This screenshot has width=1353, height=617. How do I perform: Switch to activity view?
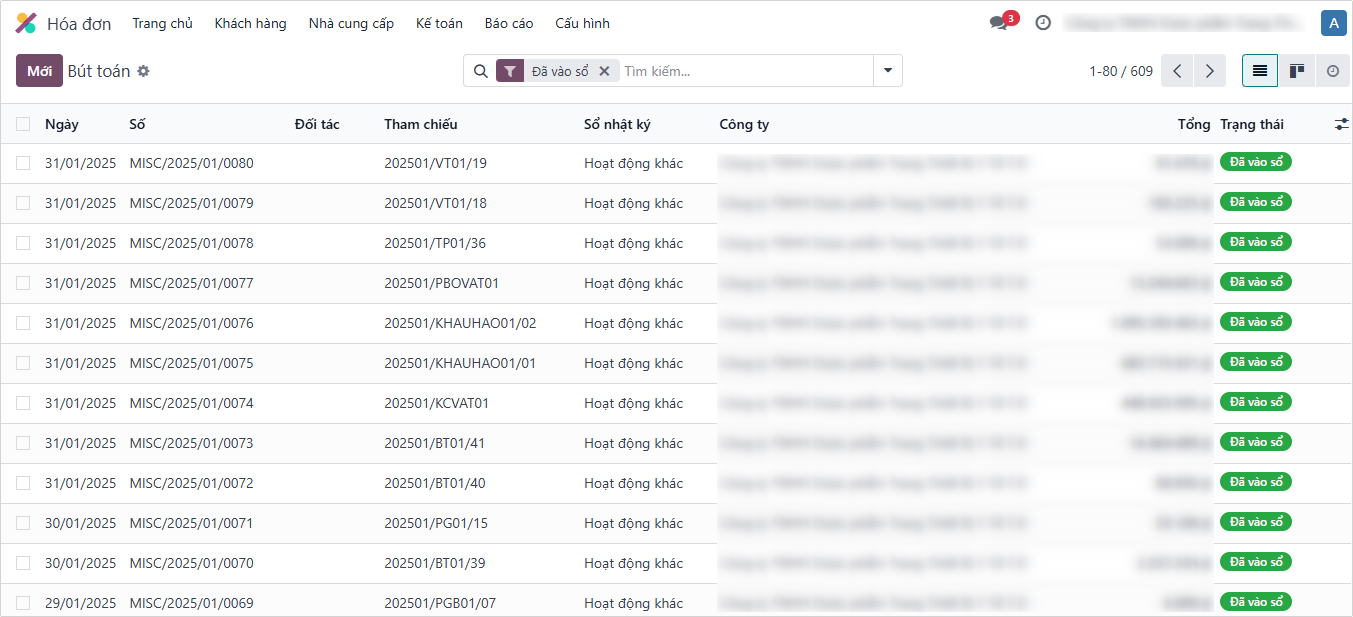click(1332, 71)
